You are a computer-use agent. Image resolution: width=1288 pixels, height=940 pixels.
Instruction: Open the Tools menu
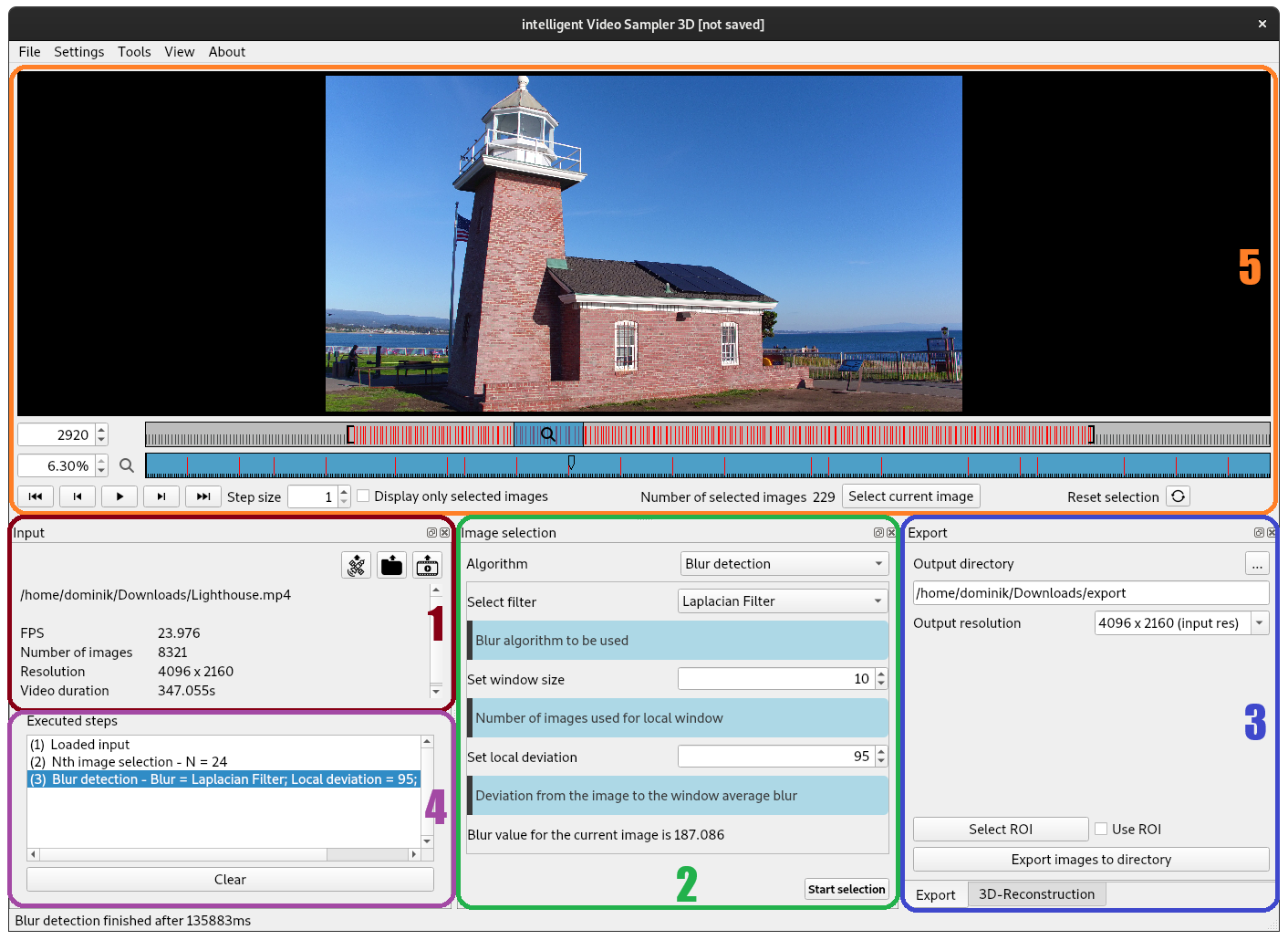(134, 52)
